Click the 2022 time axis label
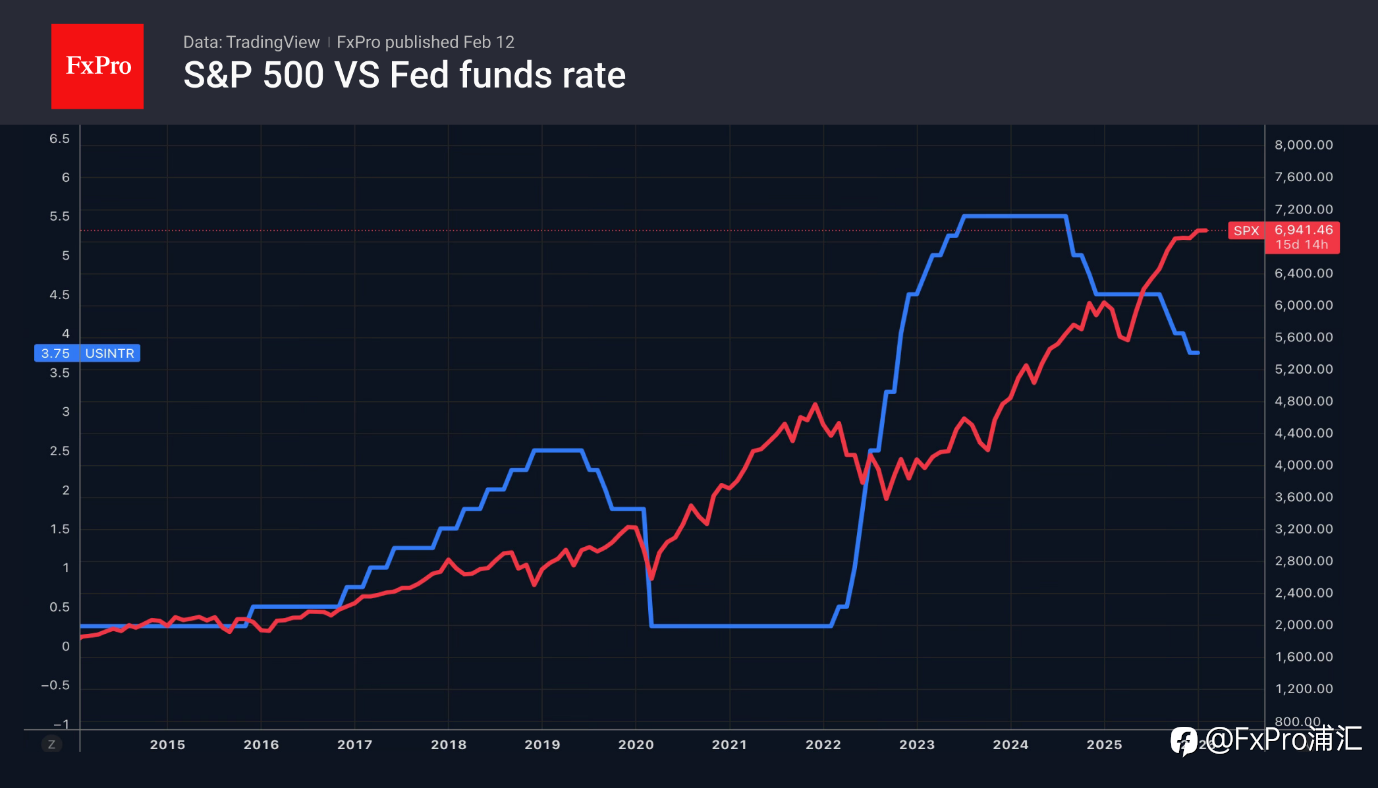This screenshot has height=788, width=1378. click(x=823, y=745)
